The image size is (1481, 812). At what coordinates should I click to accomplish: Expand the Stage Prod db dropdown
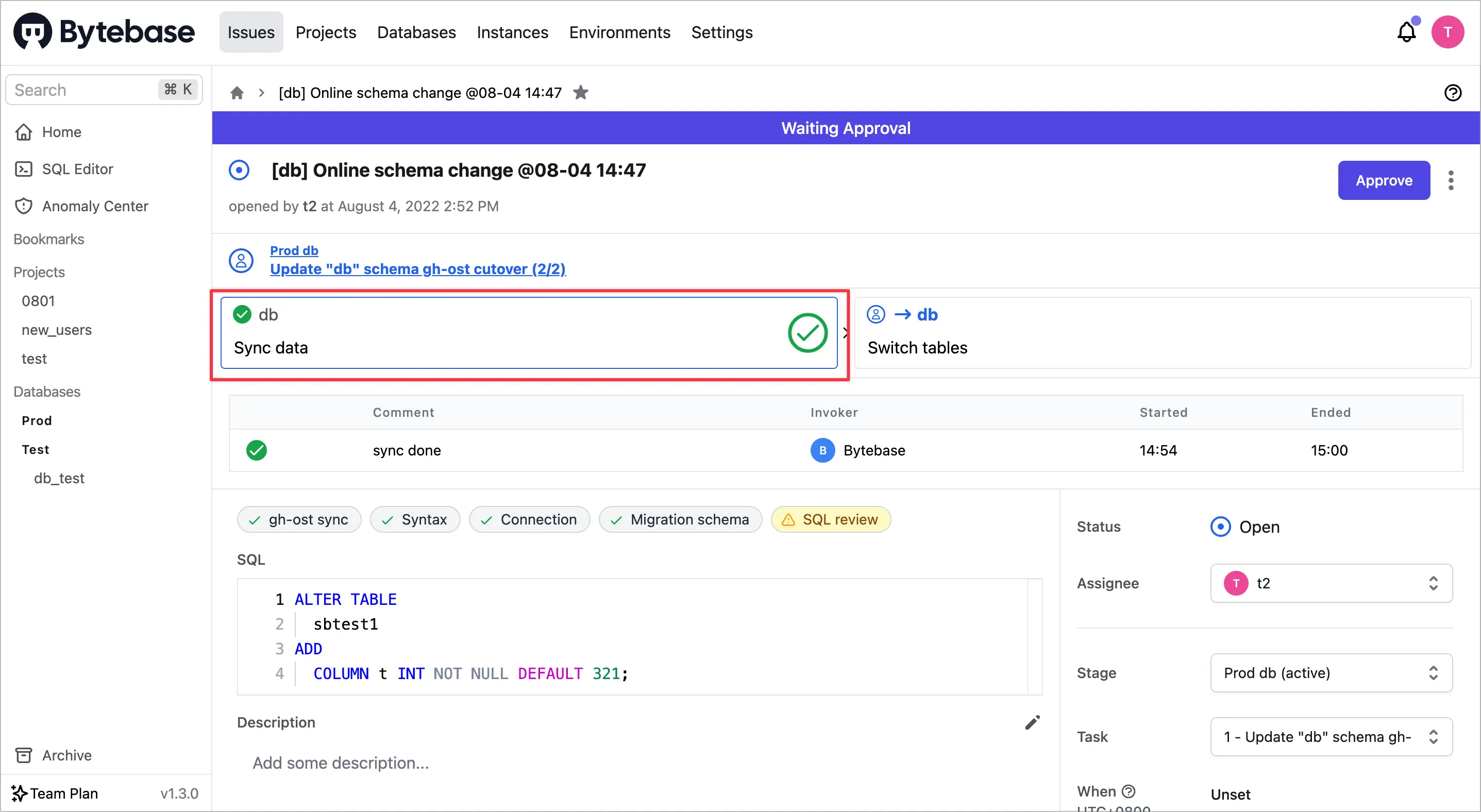(1331, 673)
